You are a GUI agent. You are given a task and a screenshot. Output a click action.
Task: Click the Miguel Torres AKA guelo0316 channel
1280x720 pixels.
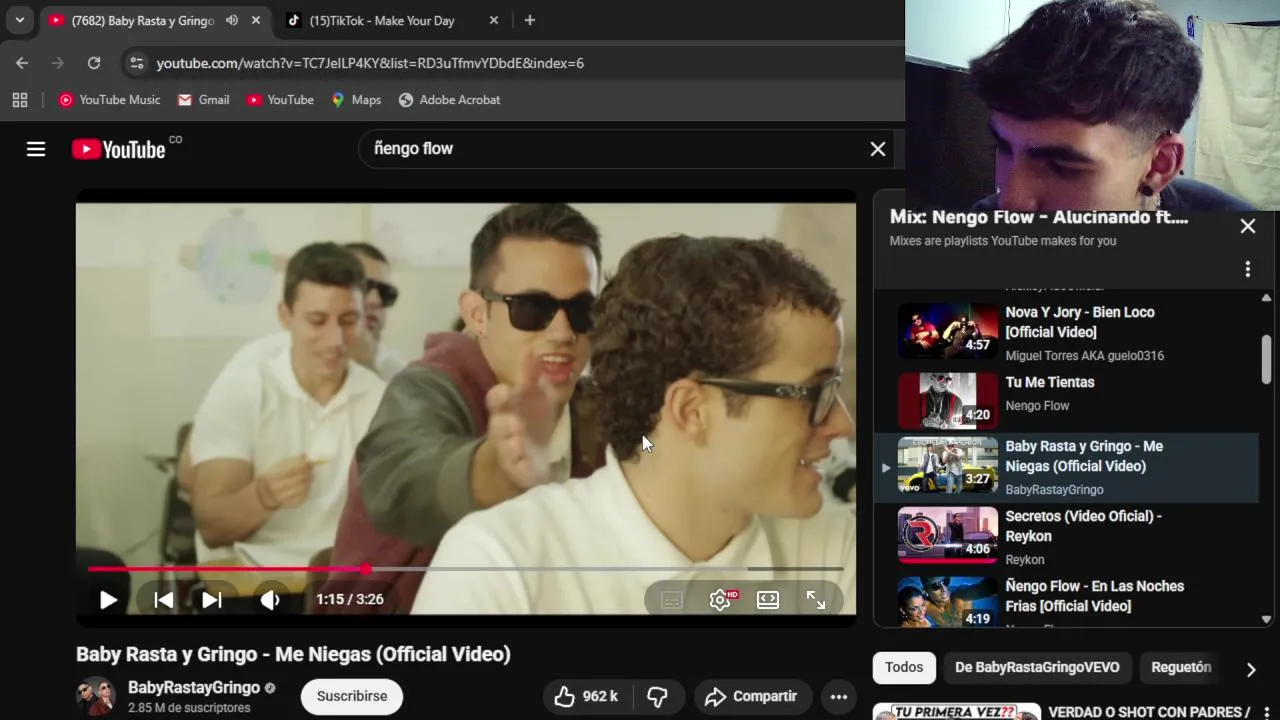[1084, 355]
